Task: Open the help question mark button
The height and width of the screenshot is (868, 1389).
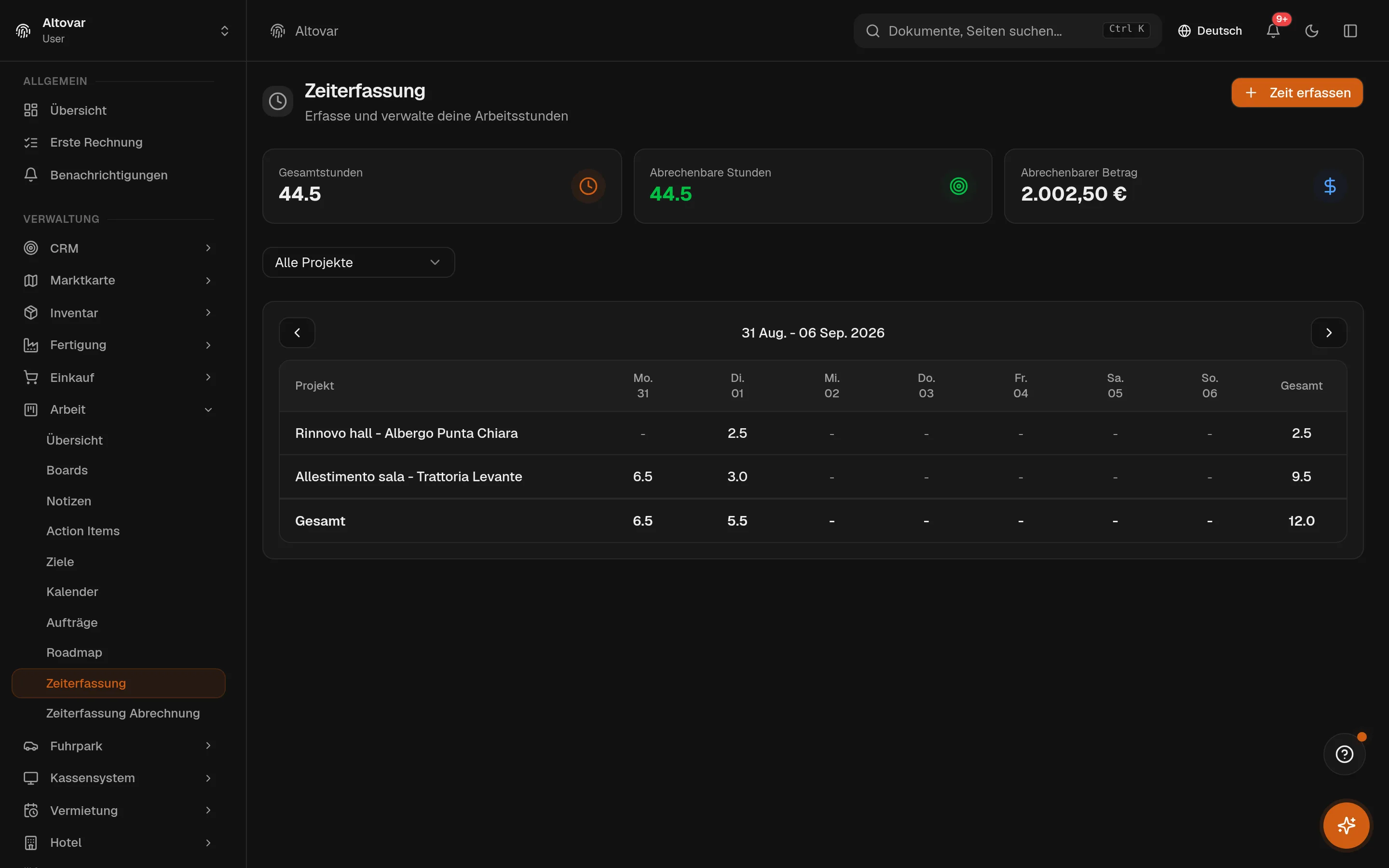Action: pyautogui.click(x=1344, y=754)
